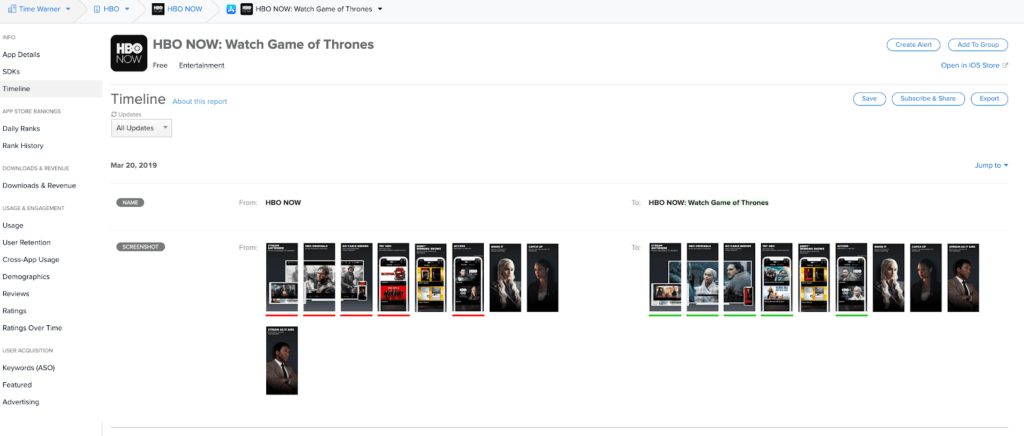This screenshot has height=436, width=1024.
Task: Click the Time Warner company icon in breadcrumb
Action: point(13,8)
